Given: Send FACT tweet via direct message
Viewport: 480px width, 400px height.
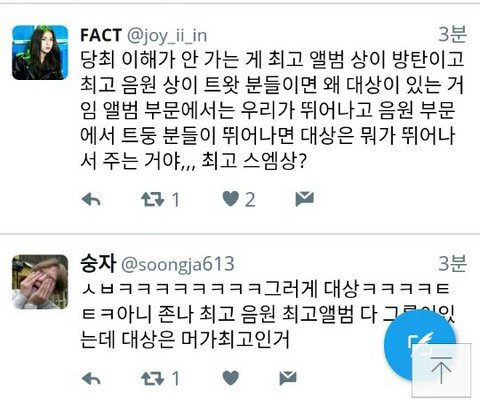Looking at the screenshot, I should pos(305,199).
